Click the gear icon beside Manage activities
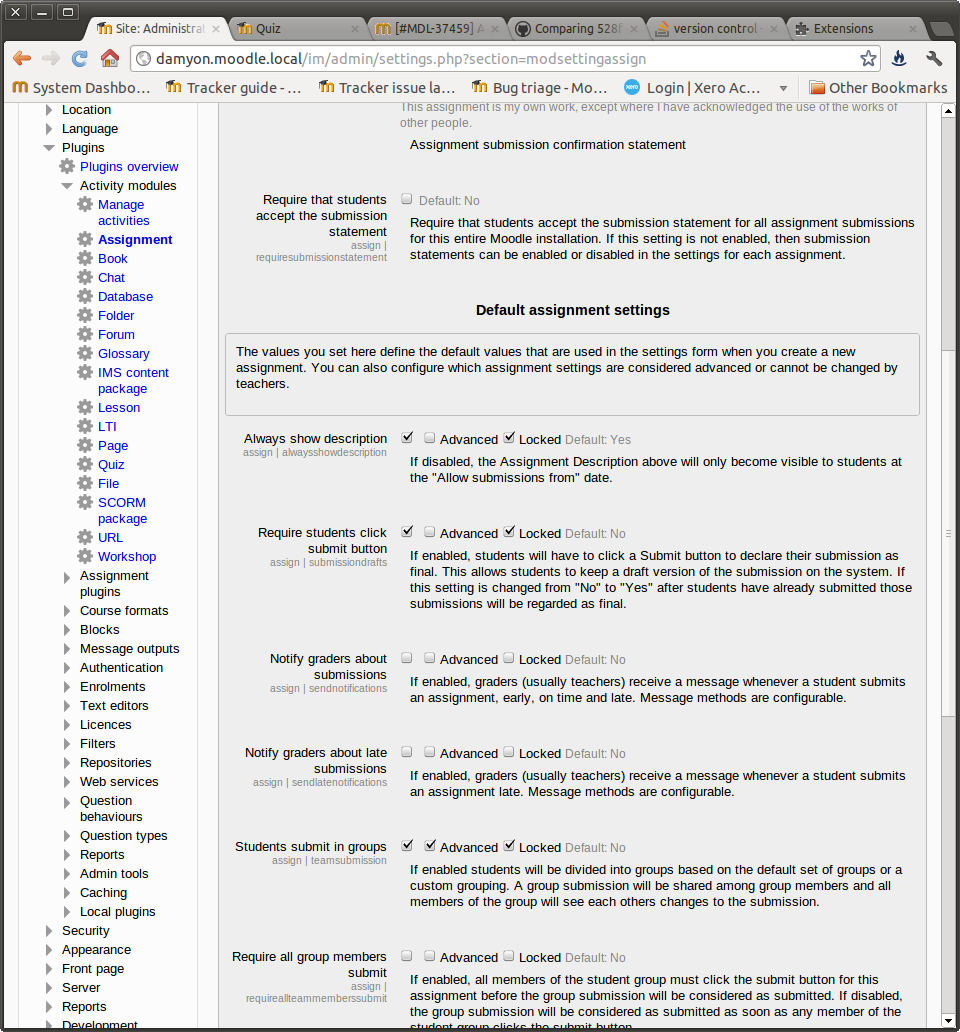960x1032 pixels. click(85, 204)
